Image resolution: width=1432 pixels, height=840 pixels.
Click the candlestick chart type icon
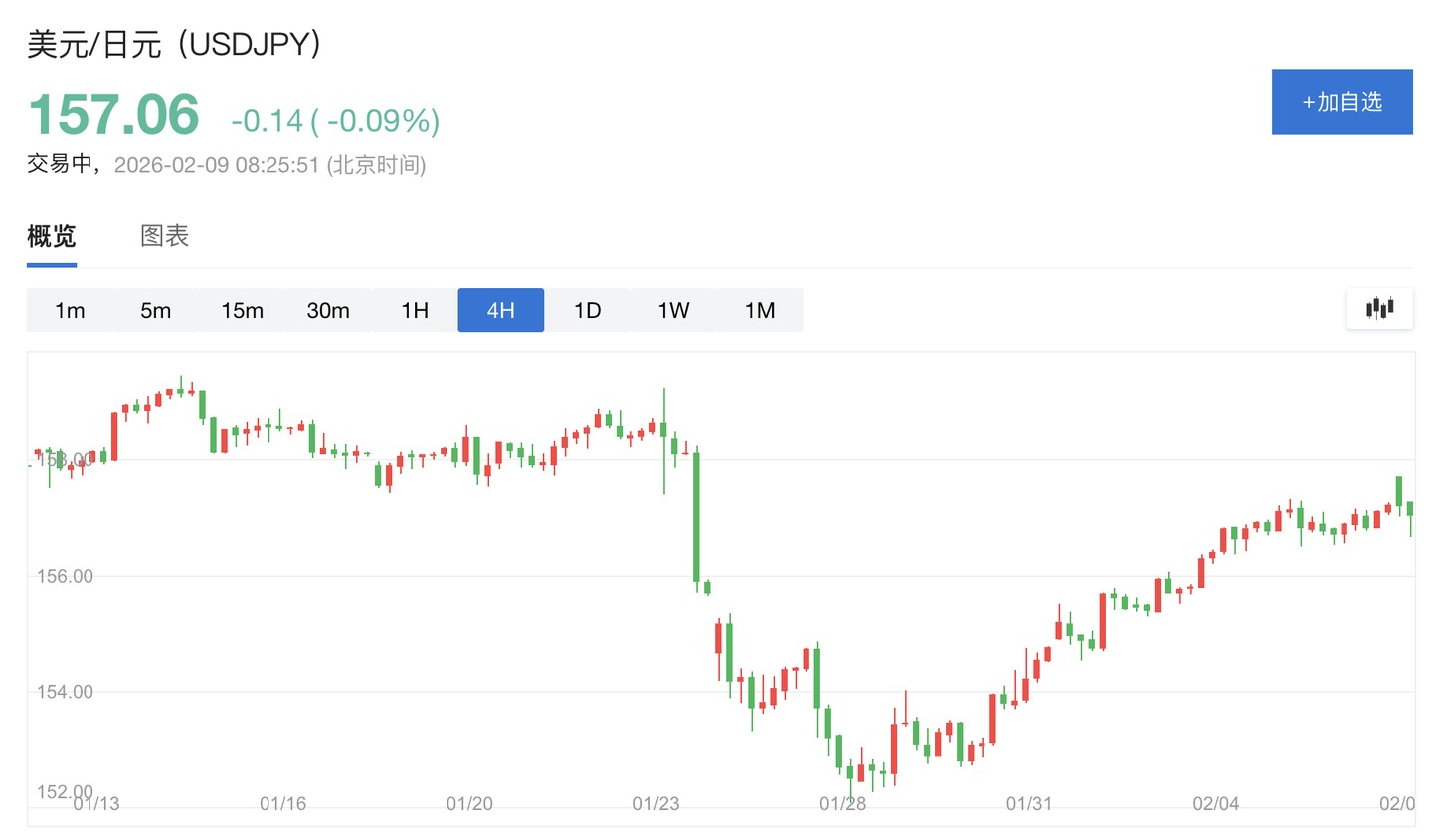coord(1379,309)
